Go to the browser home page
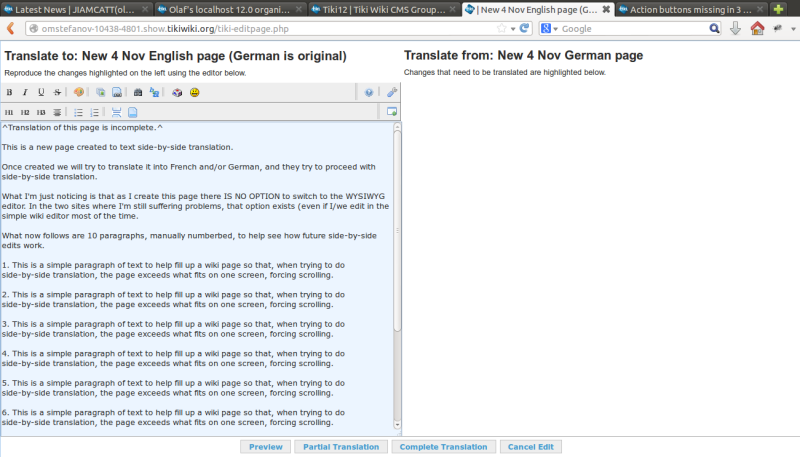 click(x=758, y=29)
